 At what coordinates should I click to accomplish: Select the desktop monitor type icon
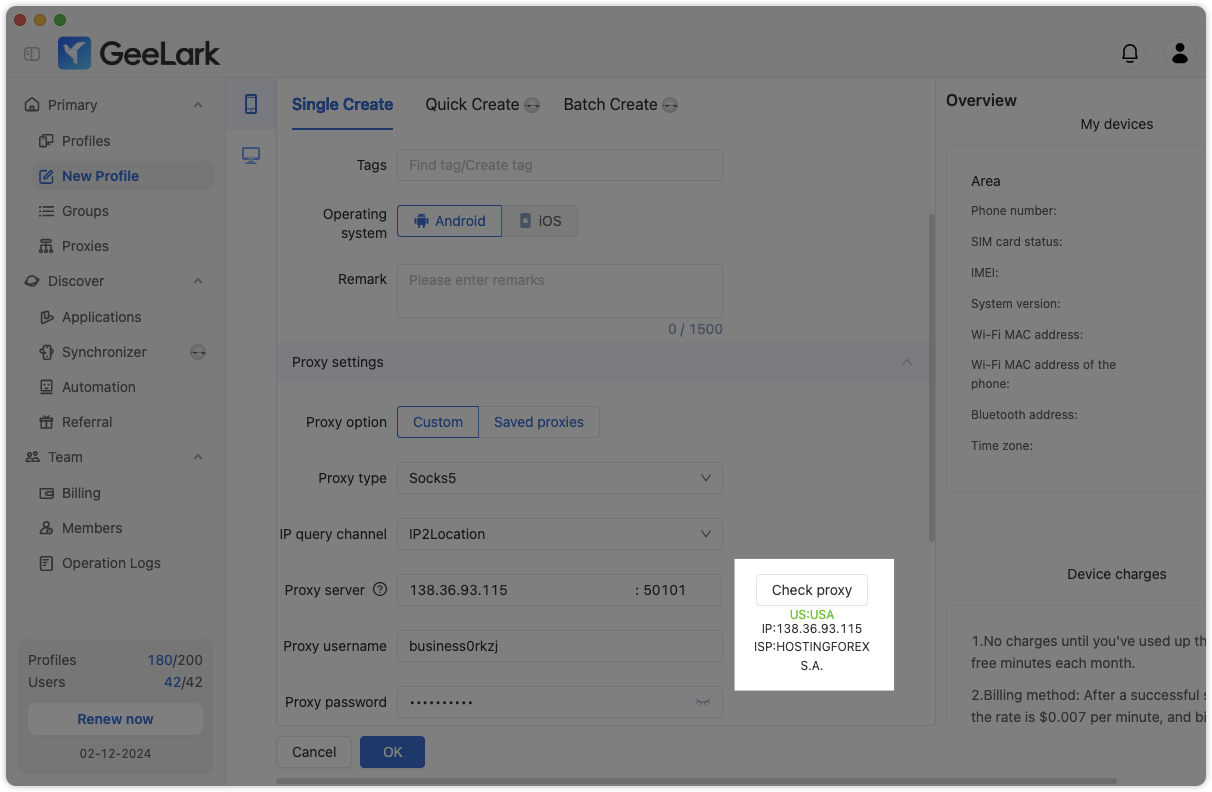(x=251, y=155)
